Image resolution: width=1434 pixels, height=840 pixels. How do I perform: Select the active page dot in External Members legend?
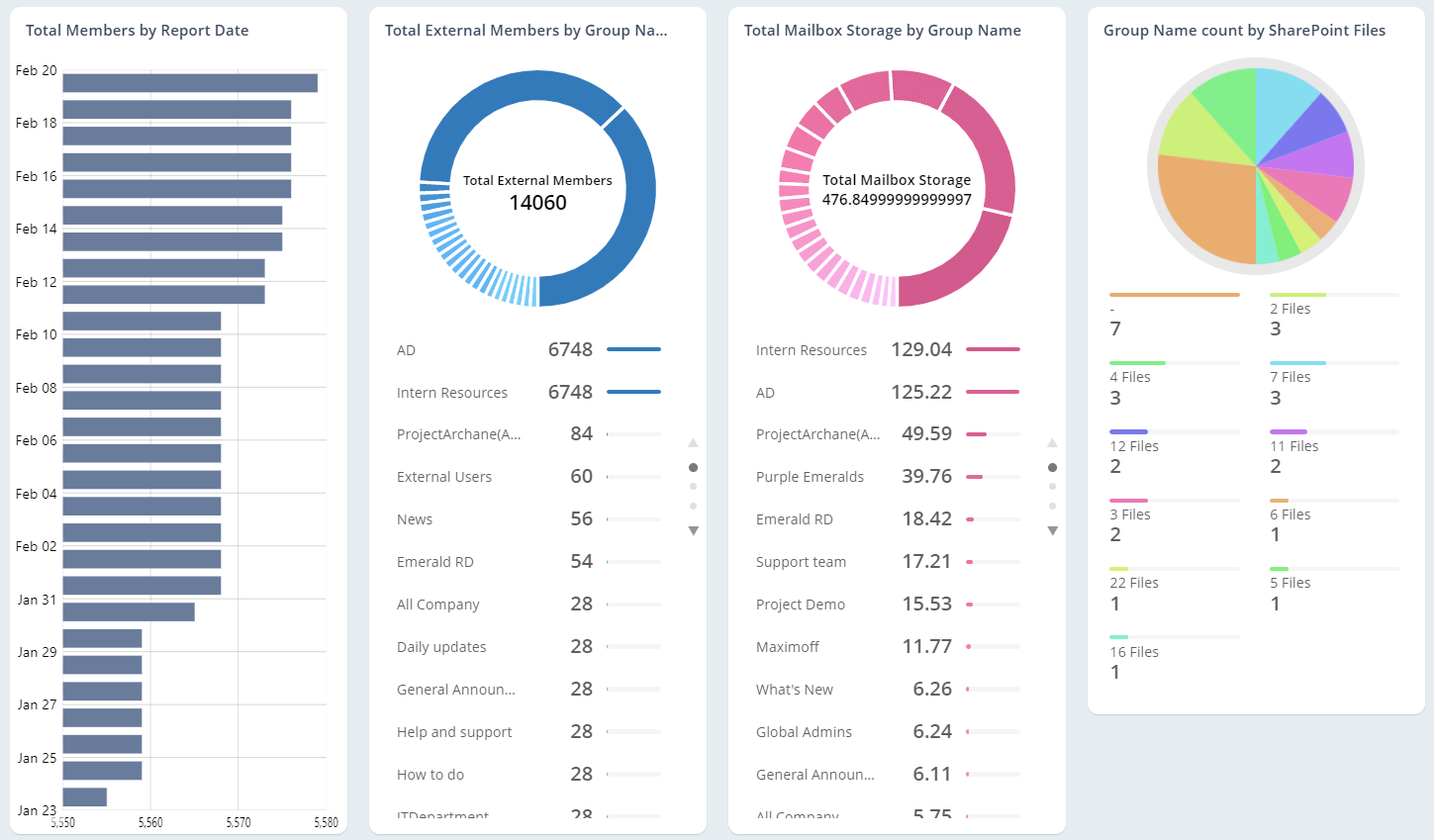[x=693, y=467]
